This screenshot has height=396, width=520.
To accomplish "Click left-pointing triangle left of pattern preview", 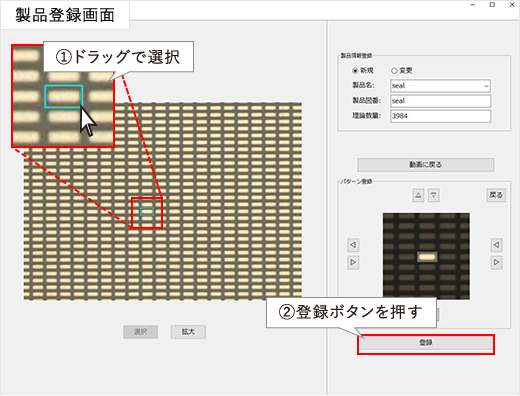I will [353, 245].
